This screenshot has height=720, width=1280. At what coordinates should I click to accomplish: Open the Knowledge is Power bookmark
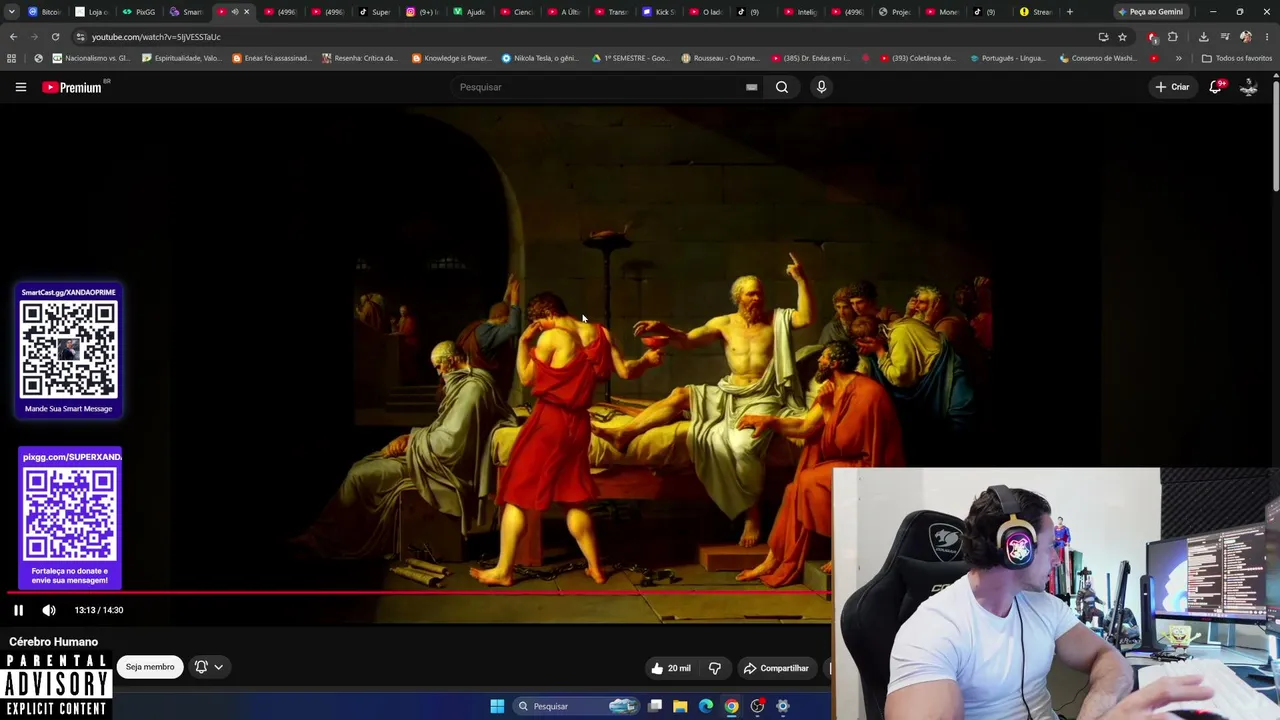point(452,58)
